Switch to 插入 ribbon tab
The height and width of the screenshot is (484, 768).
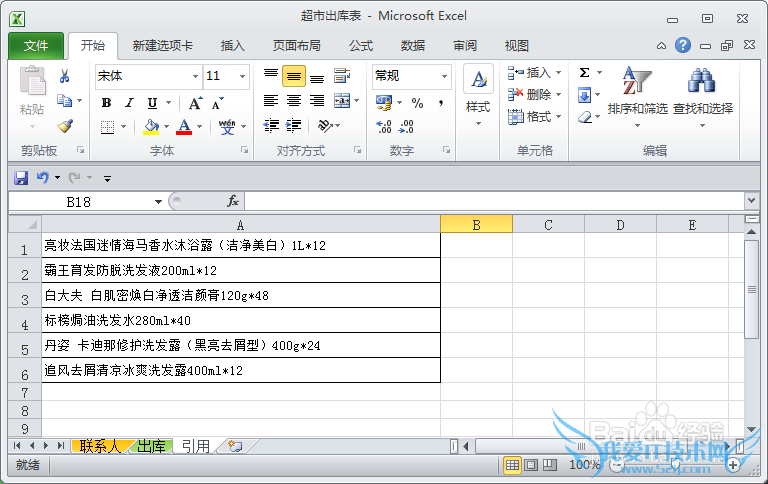click(232, 46)
